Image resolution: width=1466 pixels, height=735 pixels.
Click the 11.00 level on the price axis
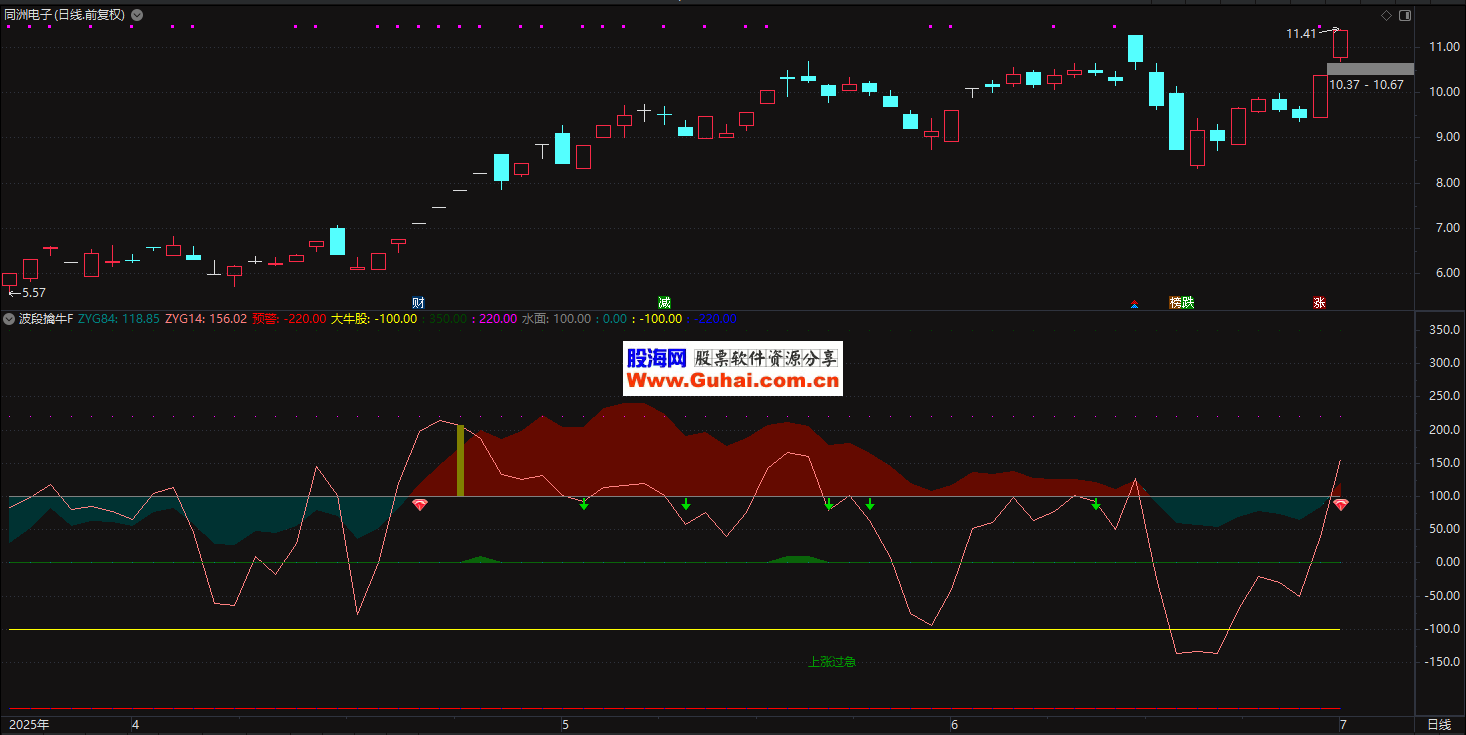(x=1445, y=47)
